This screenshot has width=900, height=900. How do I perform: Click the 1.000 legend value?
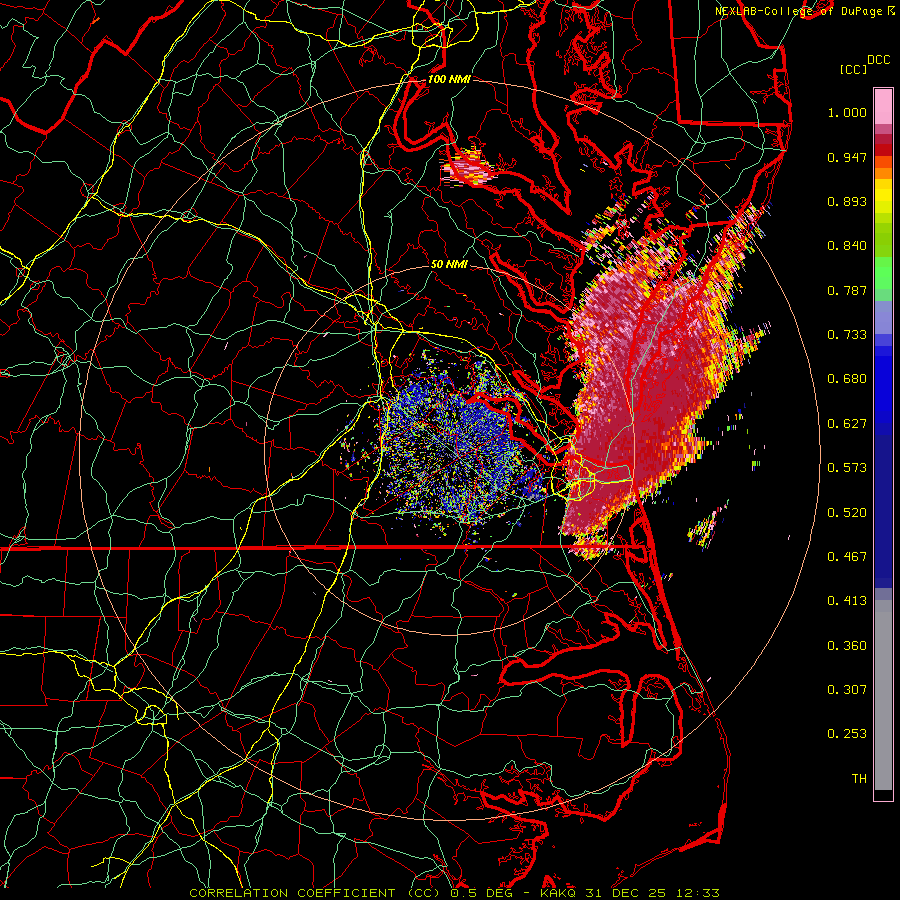coord(847,112)
